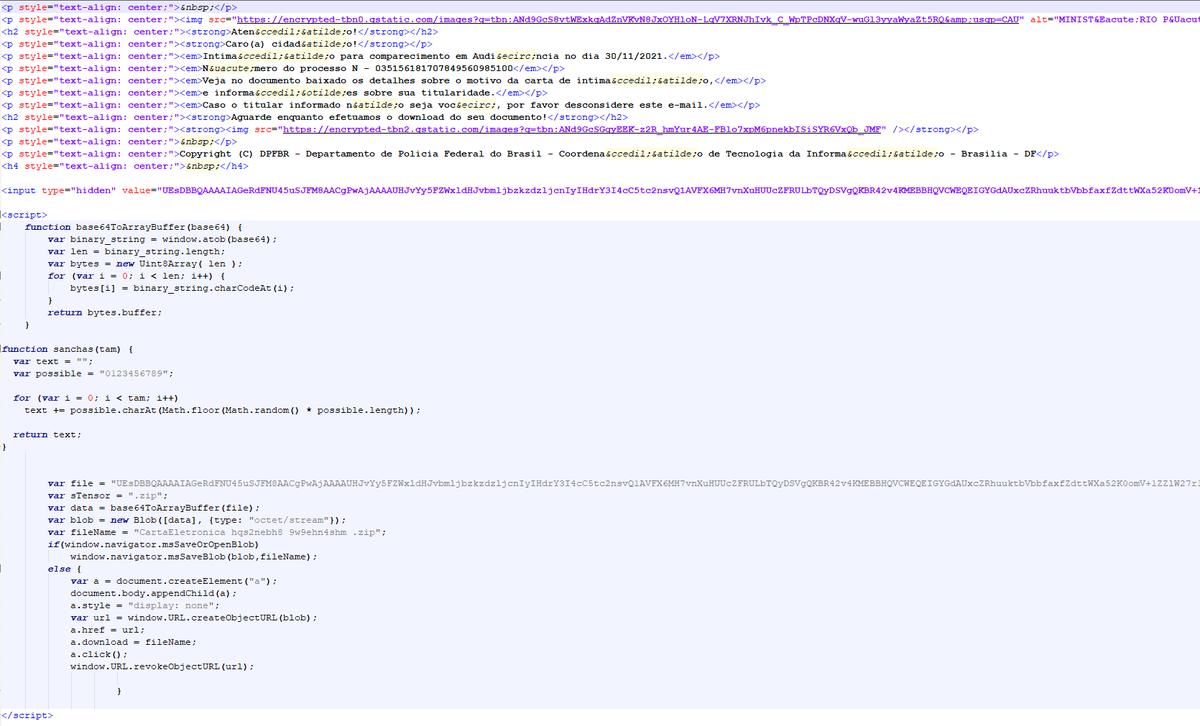
Task: Click the 'a.download = fileName;' line
Action: [x=133, y=642]
